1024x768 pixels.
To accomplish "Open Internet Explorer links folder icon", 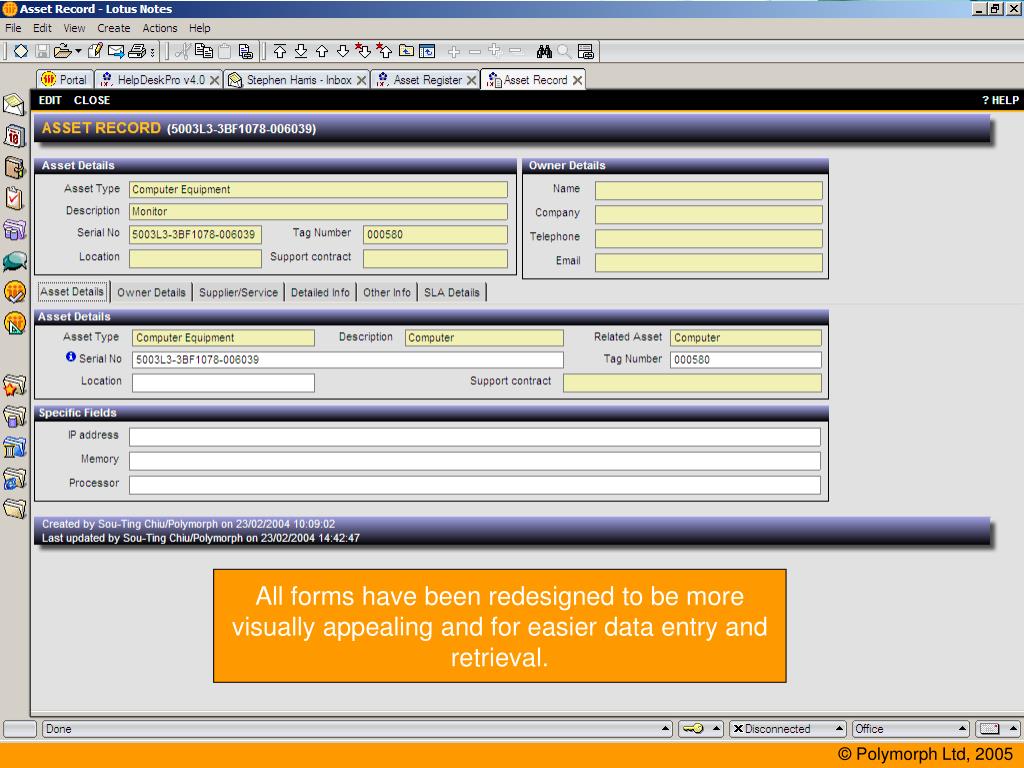I will [x=14, y=479].
